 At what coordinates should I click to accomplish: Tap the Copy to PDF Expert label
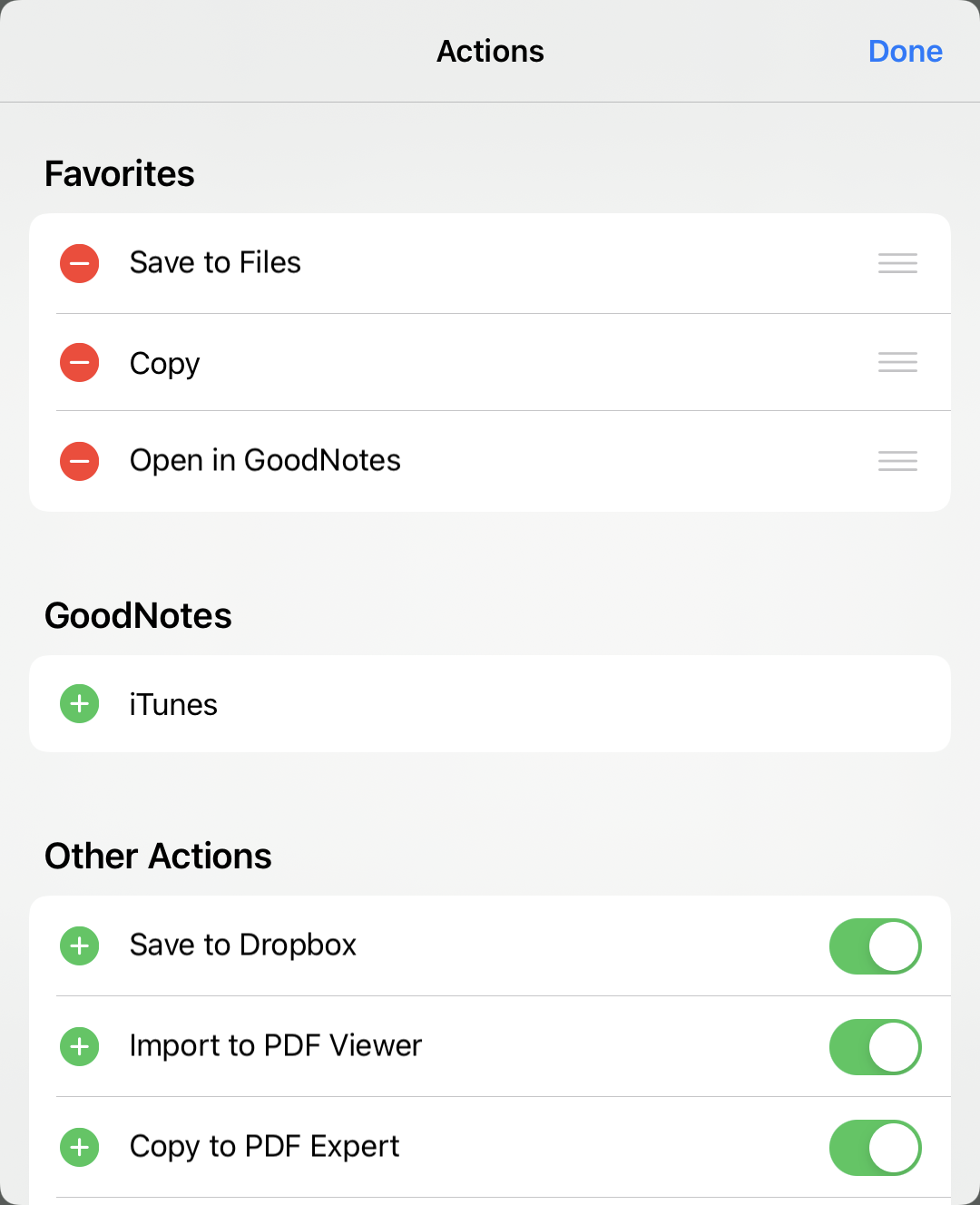pos(264,1147)
